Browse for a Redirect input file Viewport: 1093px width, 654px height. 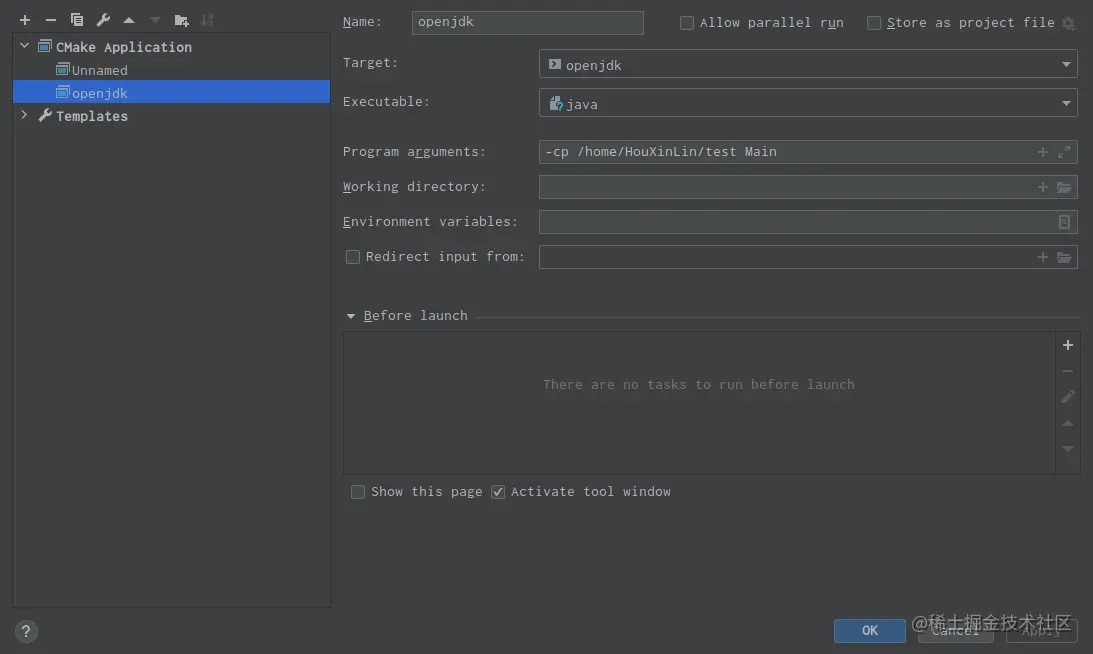(1064, 257)
